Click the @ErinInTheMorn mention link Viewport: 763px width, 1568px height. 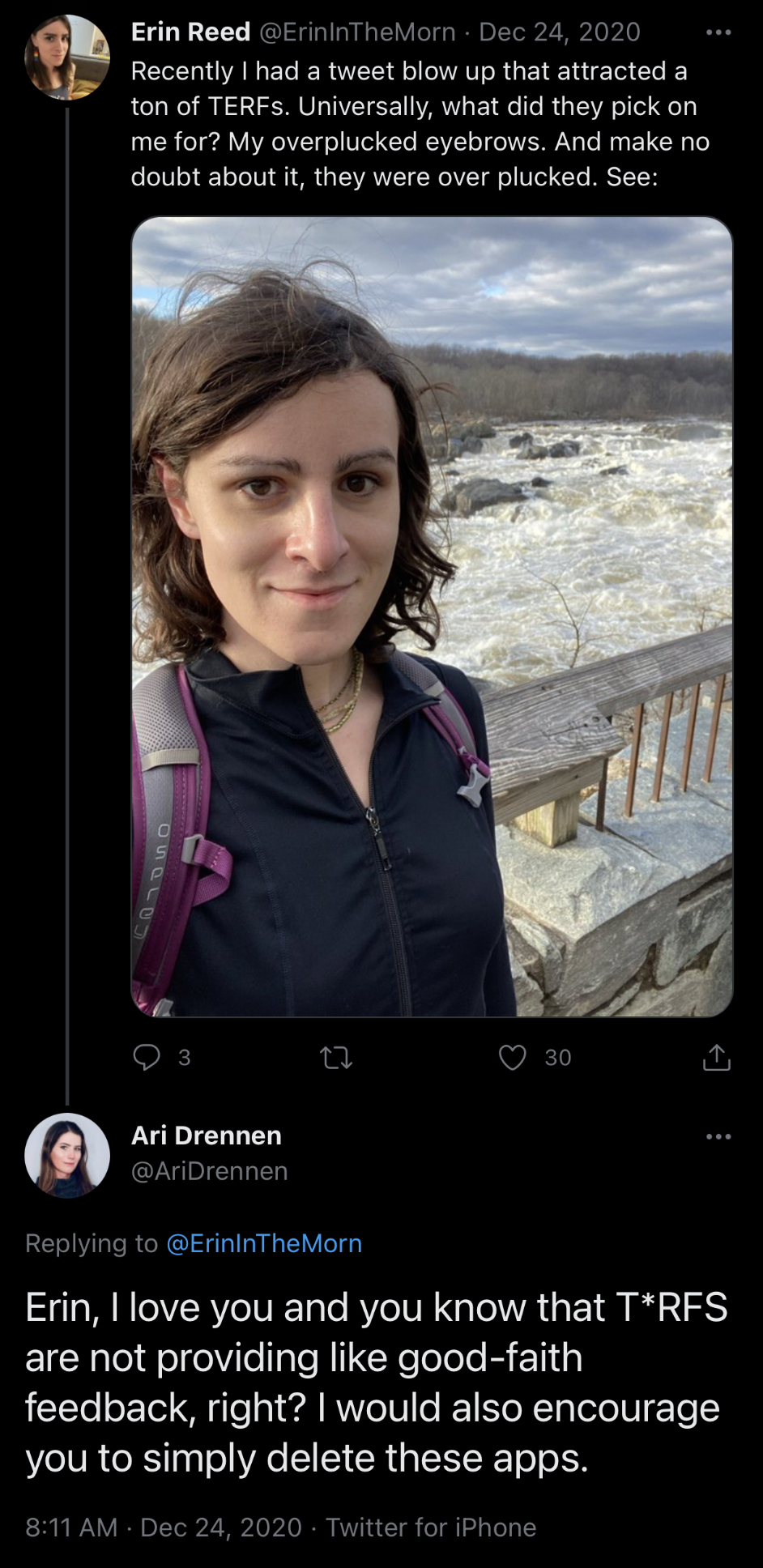click(264, 1243)
